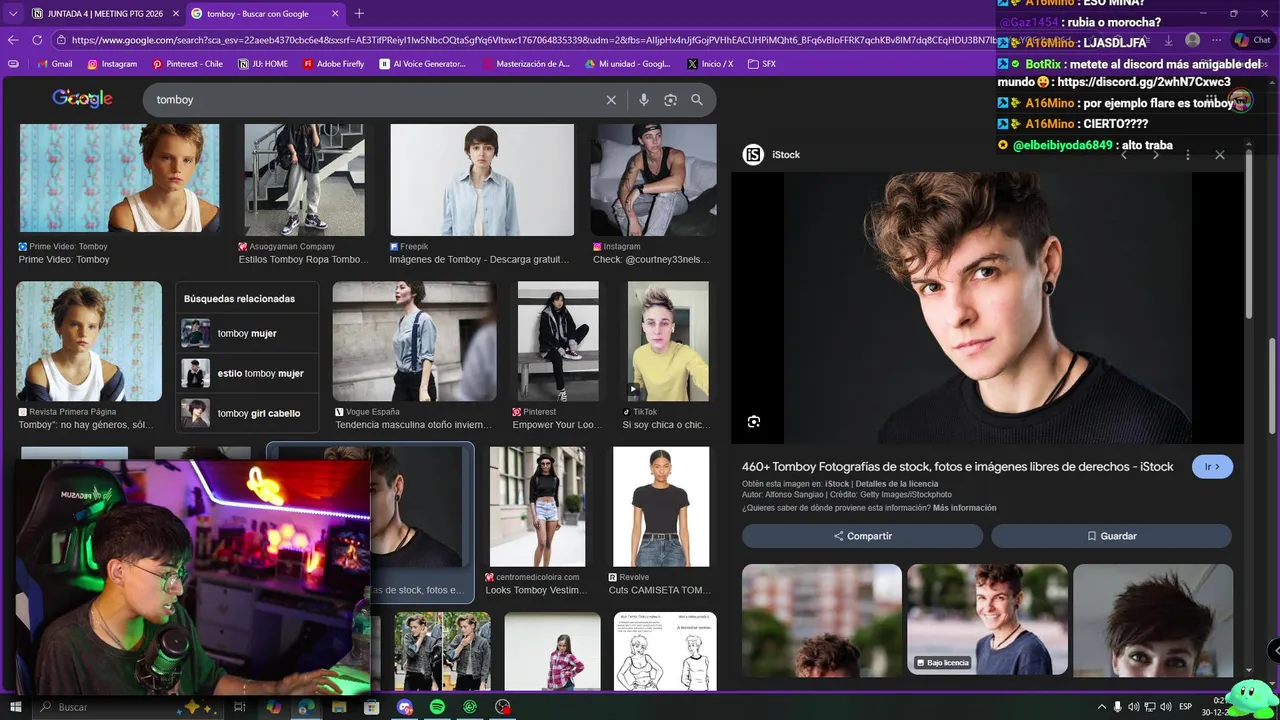
Task: Open Freepik Imágenes de Tomboy thumbnail
Action: tap(482, 180)
